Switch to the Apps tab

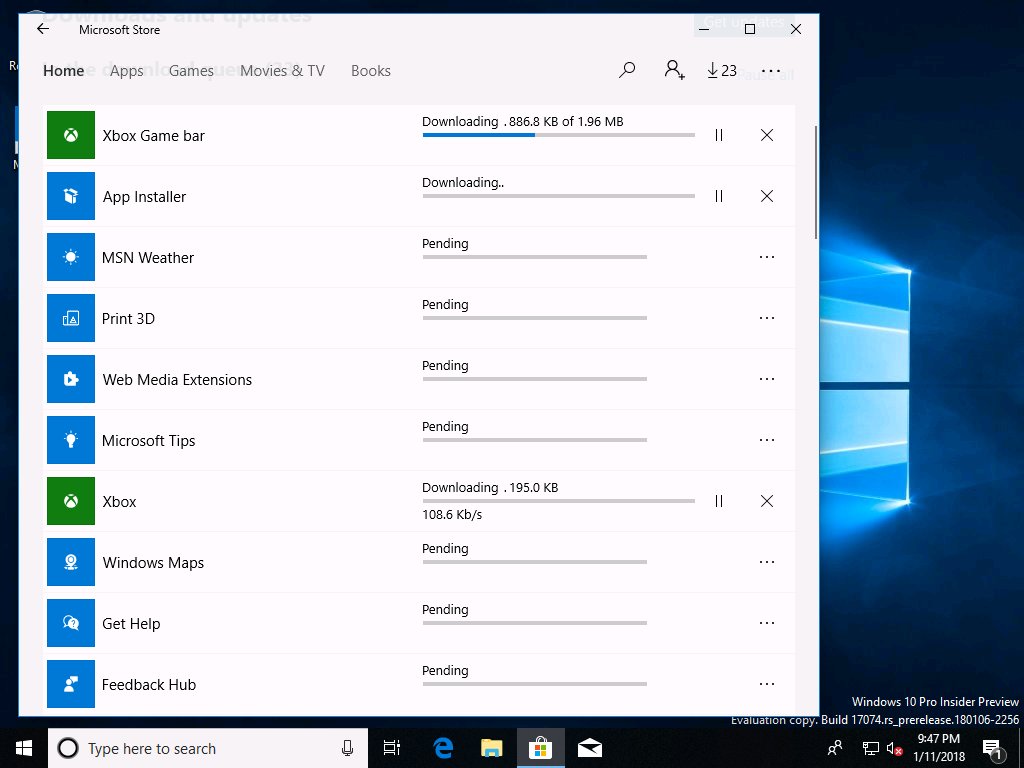click(x=127, y=71)
